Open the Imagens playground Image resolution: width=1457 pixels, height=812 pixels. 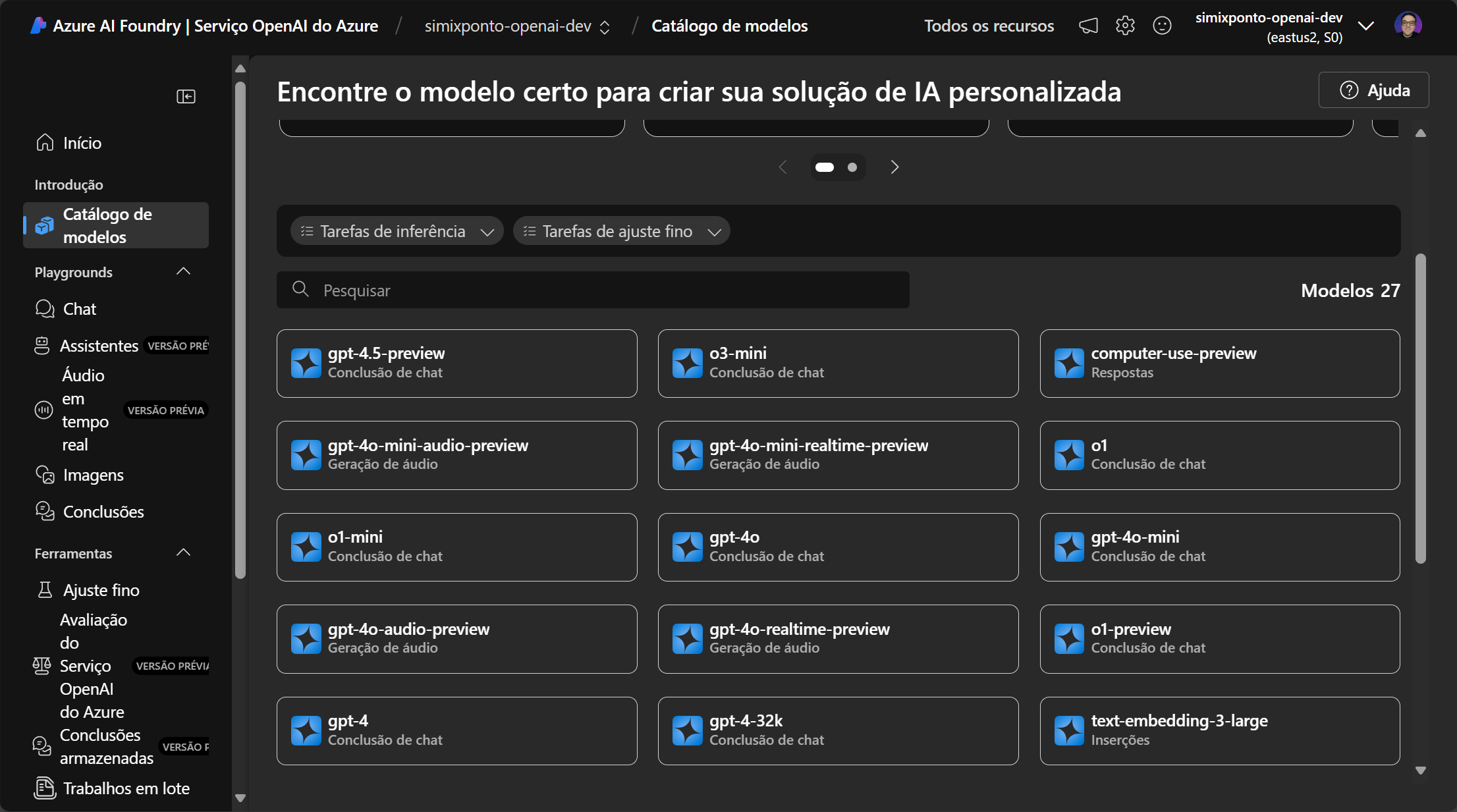coord(93,475)
